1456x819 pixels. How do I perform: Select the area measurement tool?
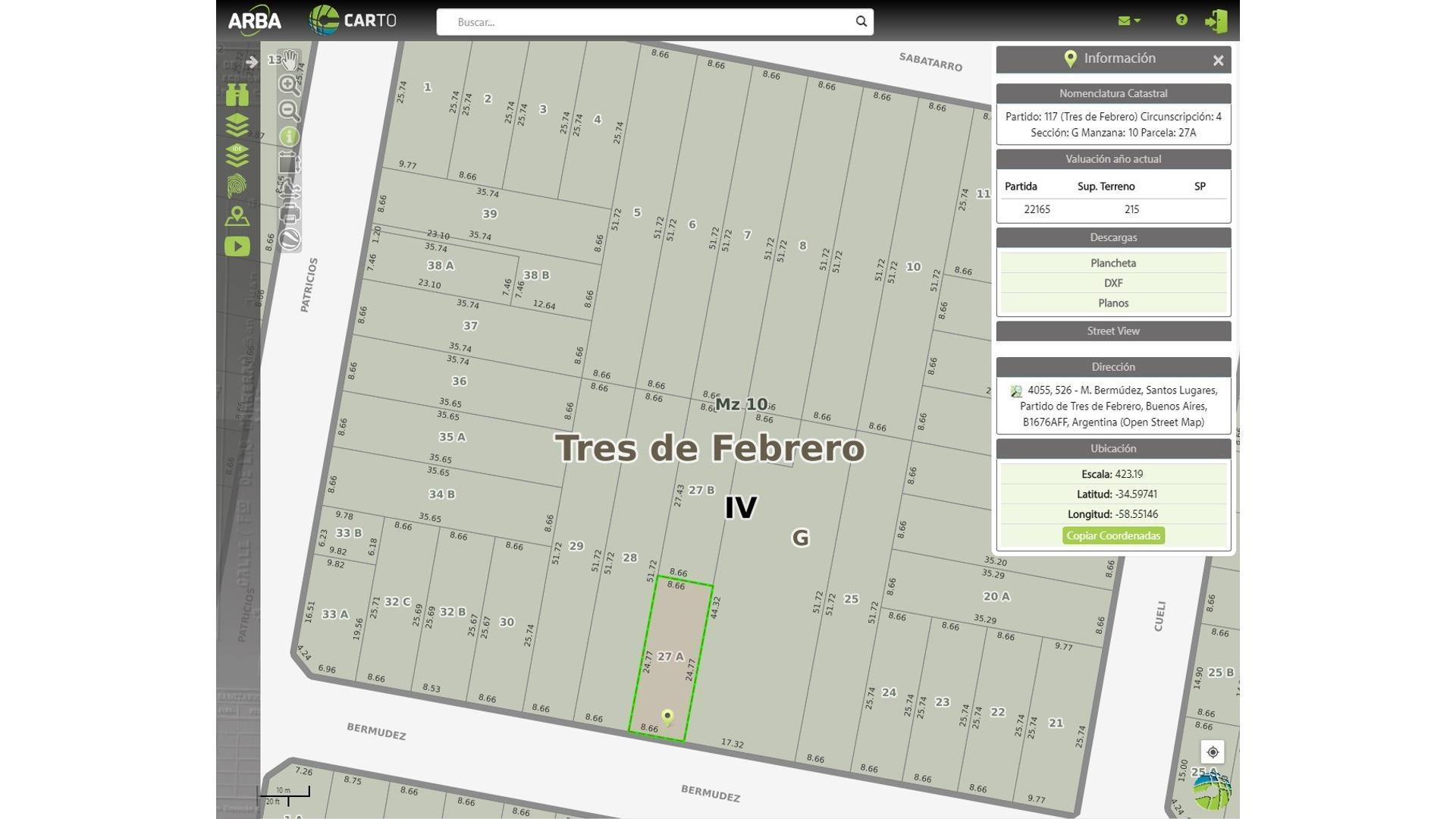[x=289, y=163]
